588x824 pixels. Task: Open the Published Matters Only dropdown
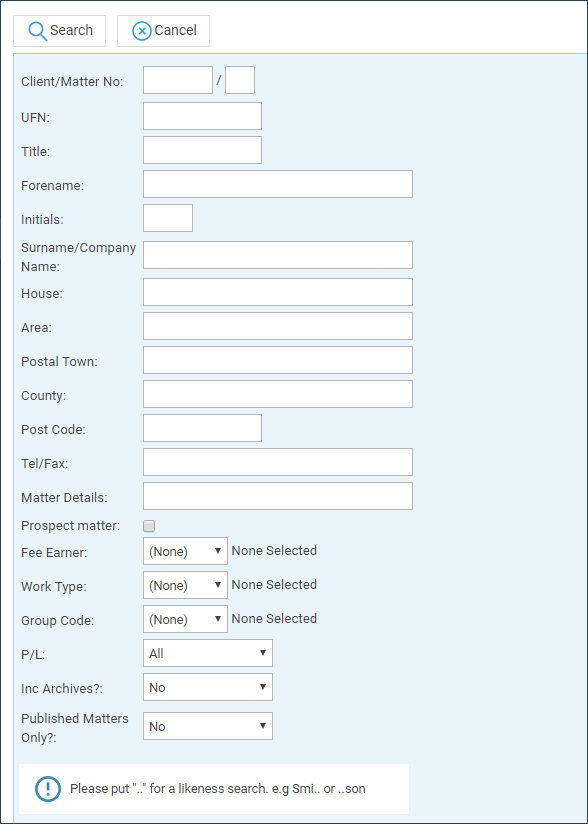tap(208, 726)
